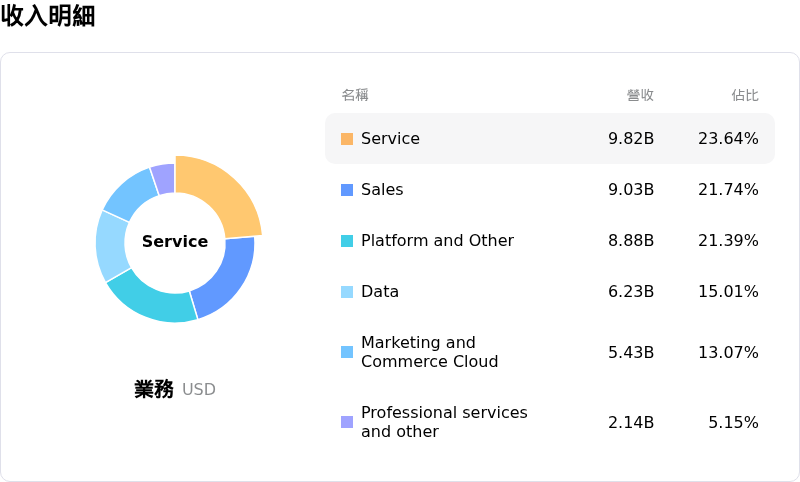Select the teal Platform and Other swatch
The image size is (800, 482).
click(347, 241)
